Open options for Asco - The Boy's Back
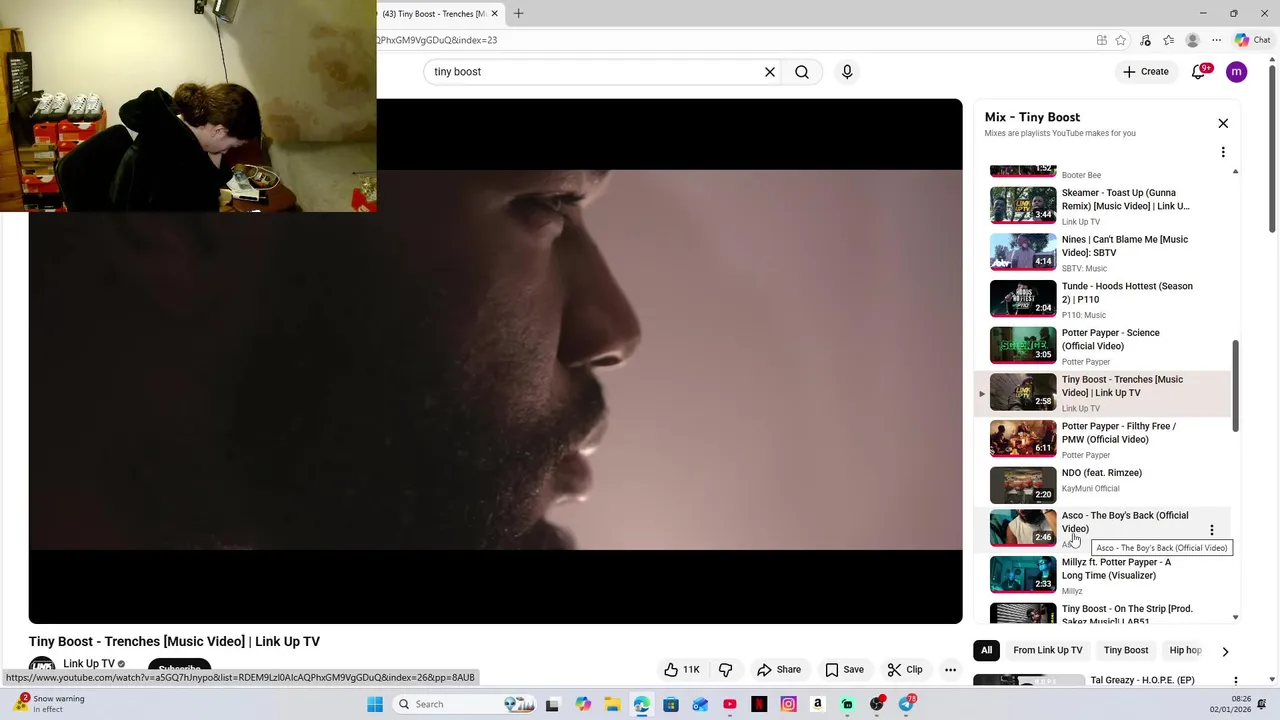 coord(1212,530)
